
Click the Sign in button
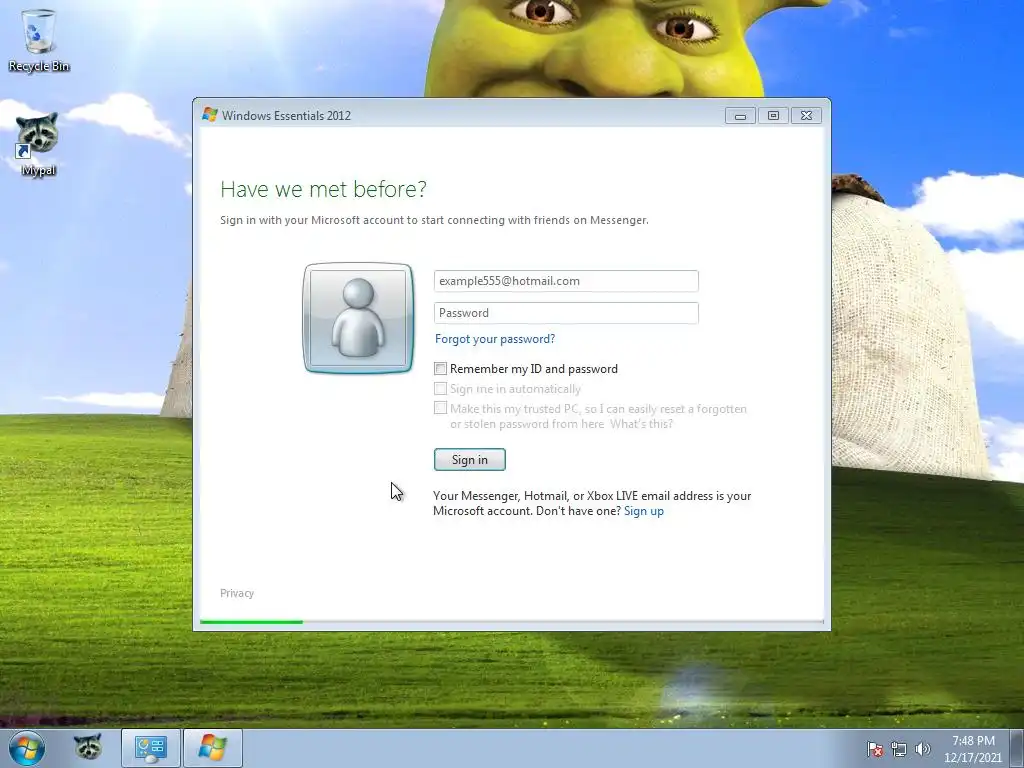[470, 460]
